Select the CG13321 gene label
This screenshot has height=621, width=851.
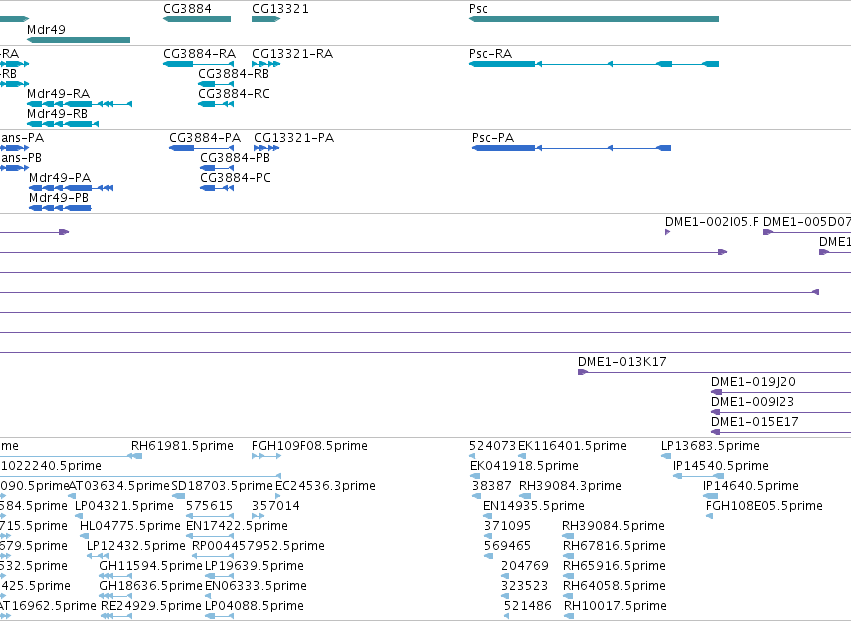[280, 9]
